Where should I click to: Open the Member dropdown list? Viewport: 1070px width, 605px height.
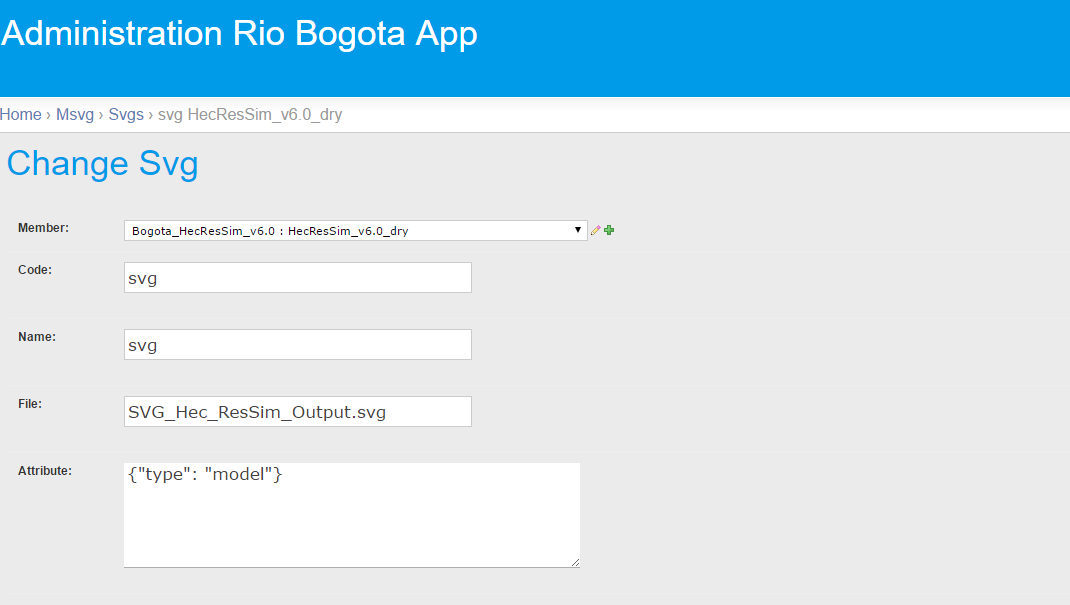356,231
